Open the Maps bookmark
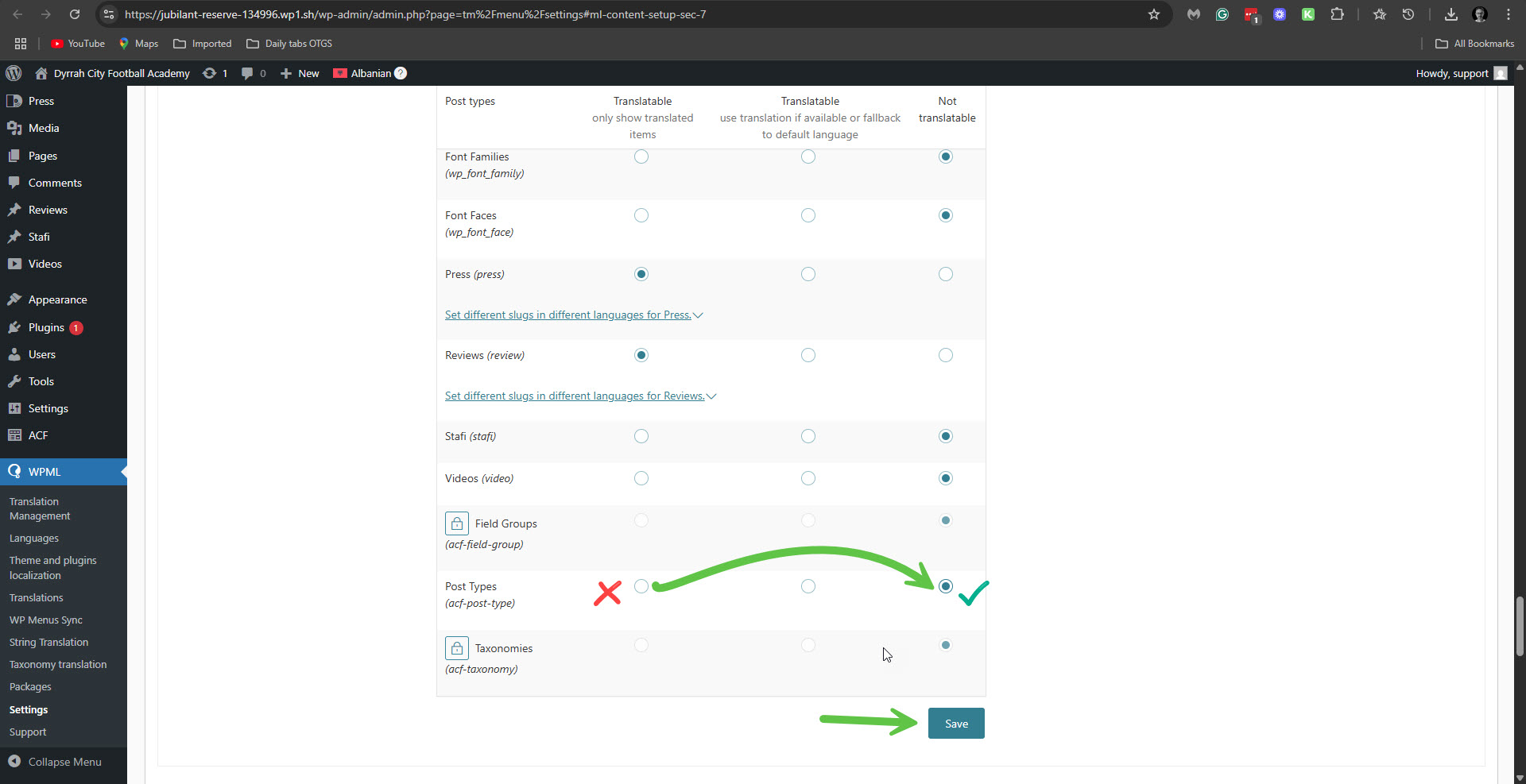This screenshot has height=784, width=1526. [x=138, y=44]
